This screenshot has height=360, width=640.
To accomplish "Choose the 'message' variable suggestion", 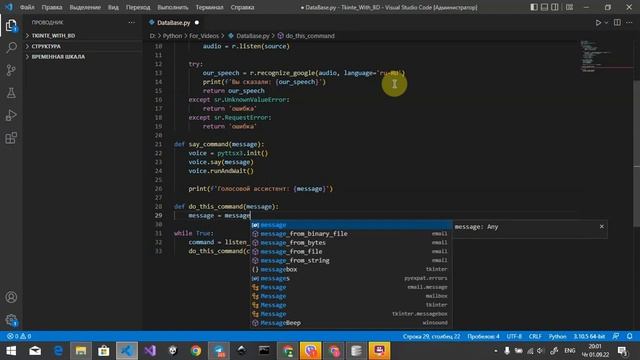I will pos(351,225).
